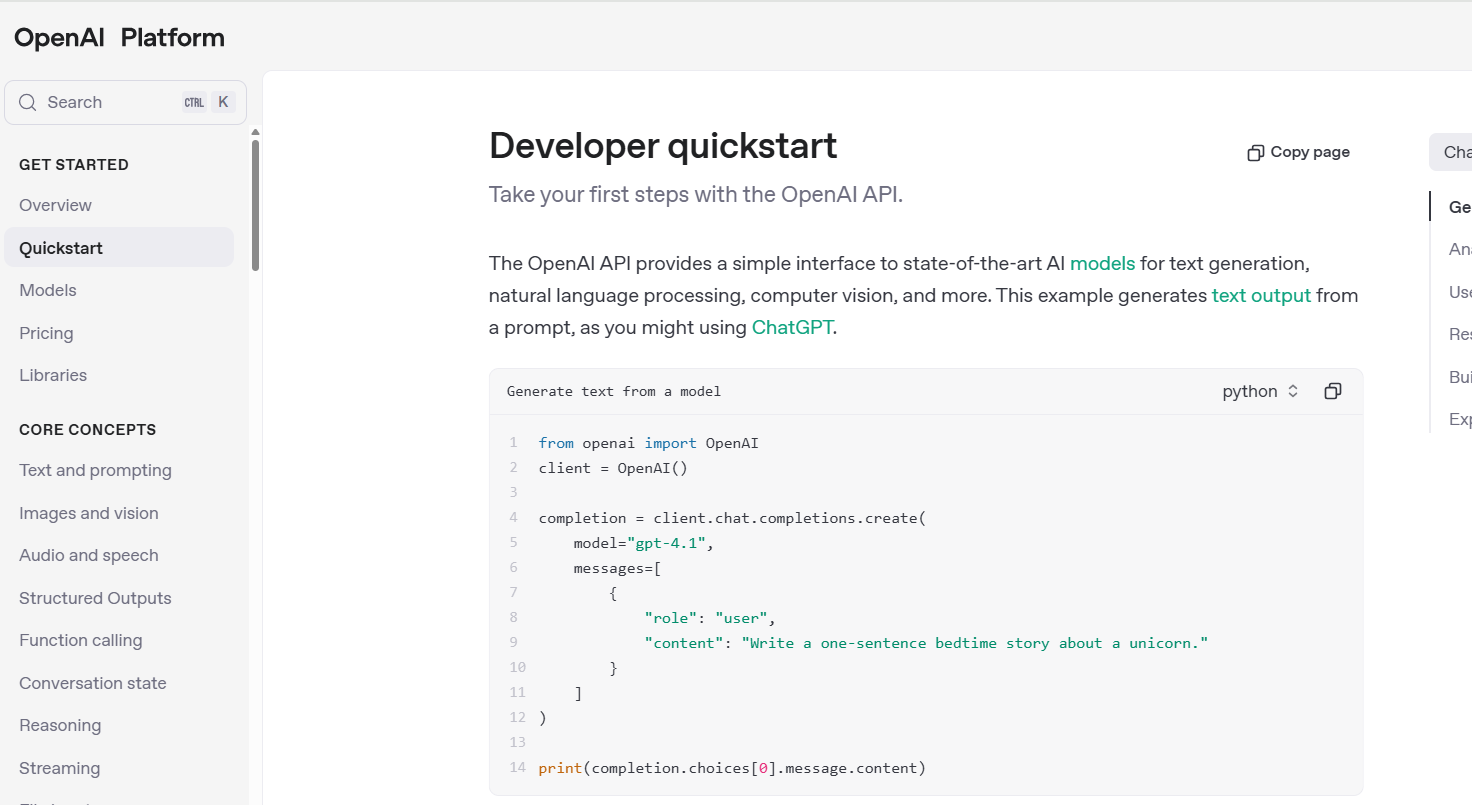The width and height of the screenshot is (1472, 805).
Task: Follow the text output link
Action: coord(1261,295)
